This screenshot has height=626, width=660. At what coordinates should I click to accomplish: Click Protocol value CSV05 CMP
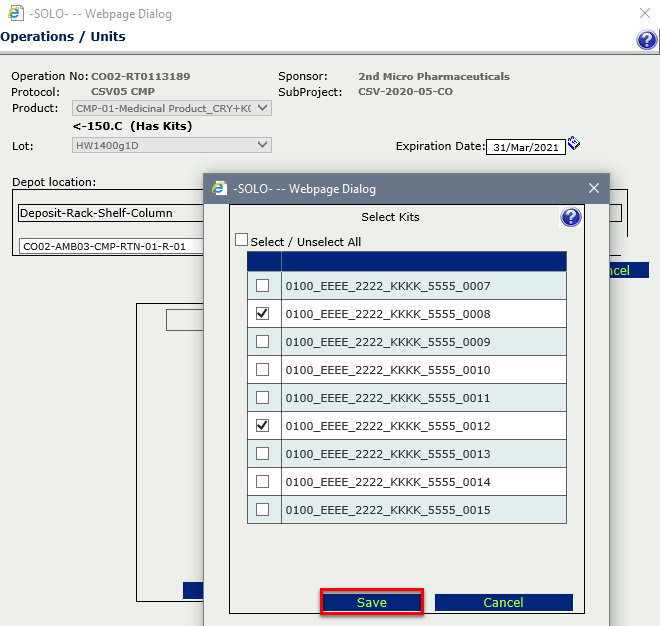coord(123,91)
